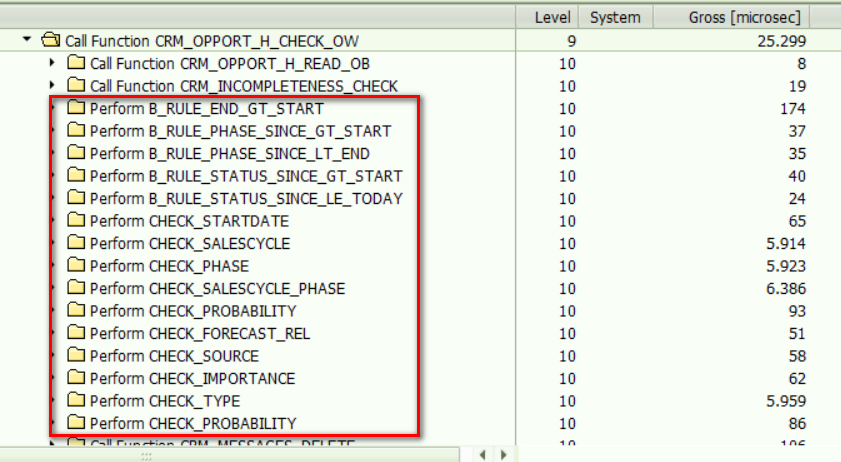Screen dimensions: 841x462
Task: Click folder icon of Perform CHECK_PHASE
Action: [76, 265]
